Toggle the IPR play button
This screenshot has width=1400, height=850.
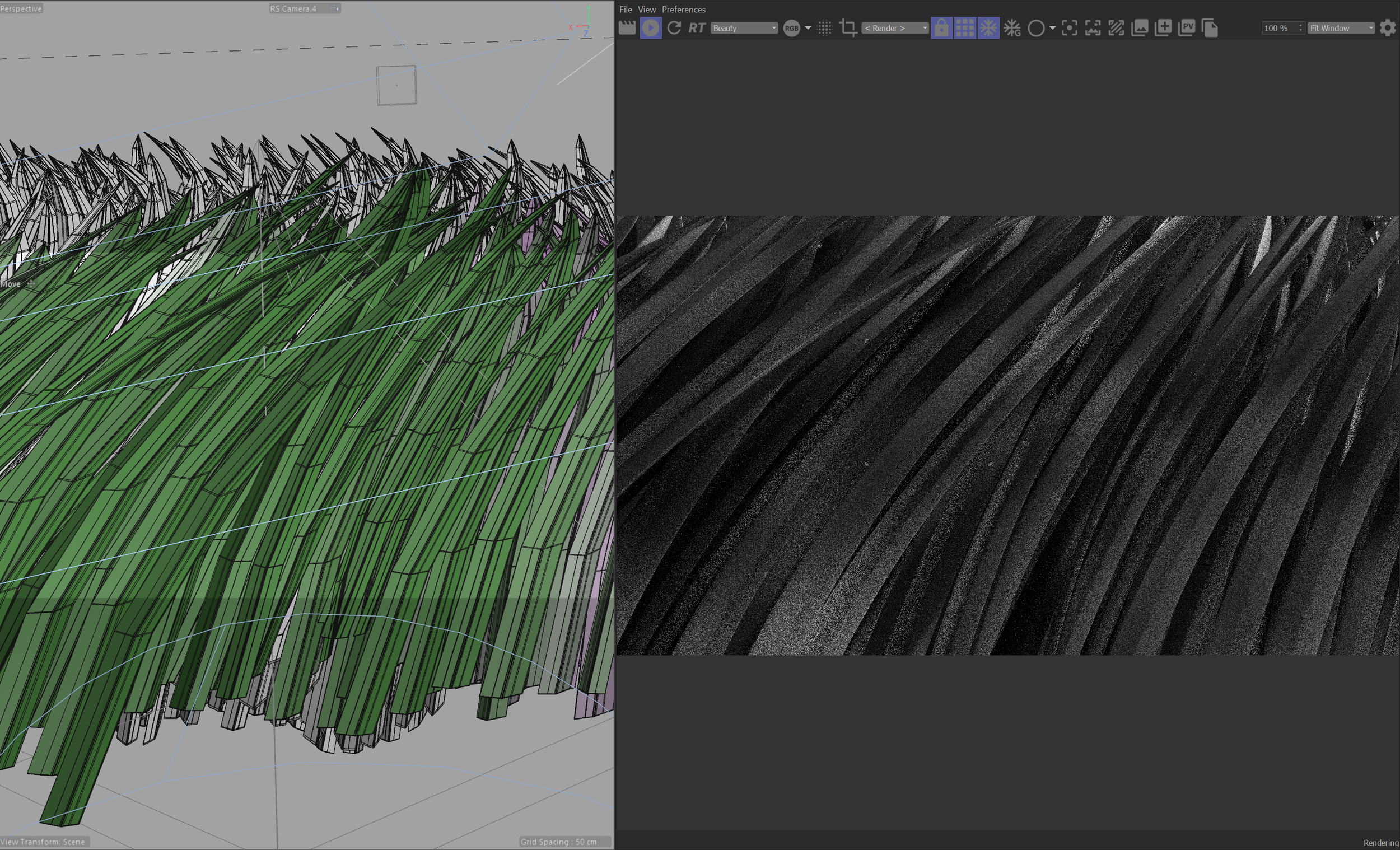(651, 28)
